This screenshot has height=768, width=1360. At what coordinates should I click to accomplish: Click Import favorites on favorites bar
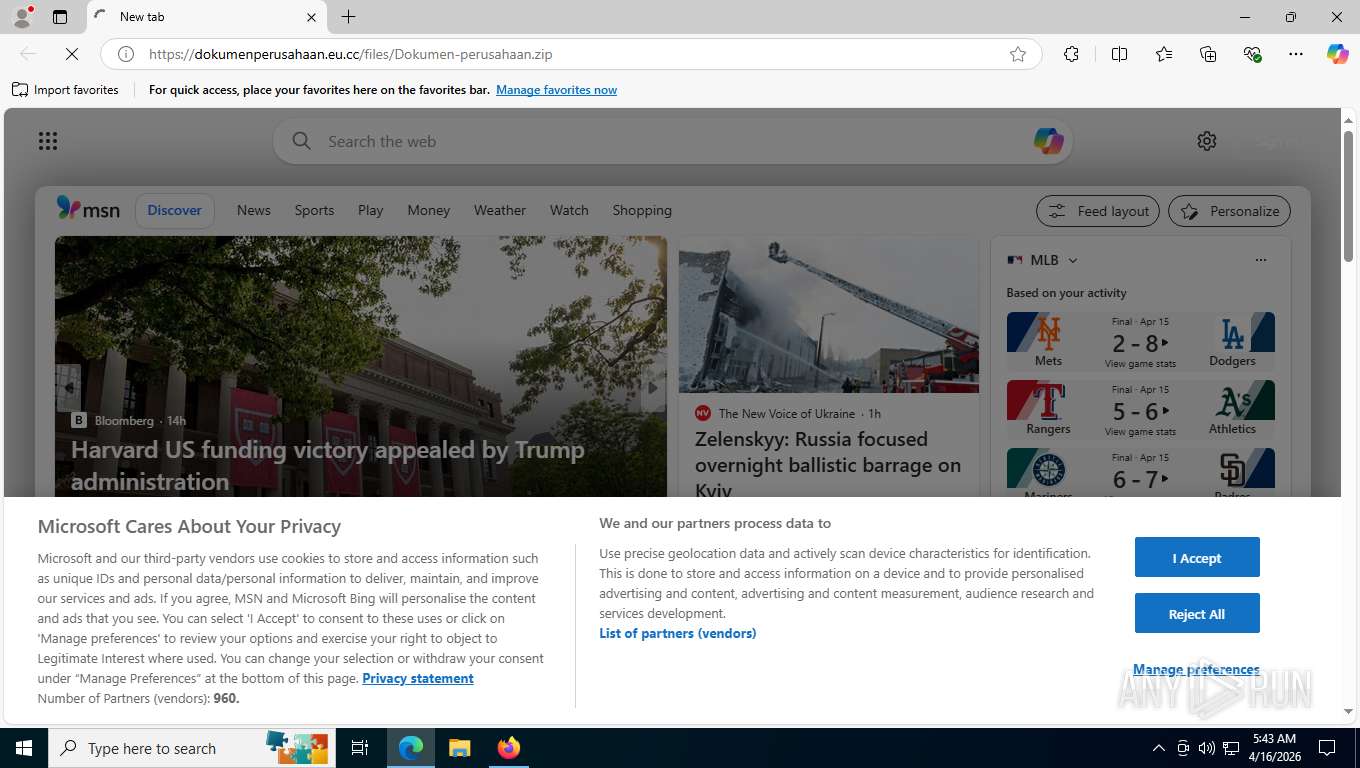(x=65, y=90)
